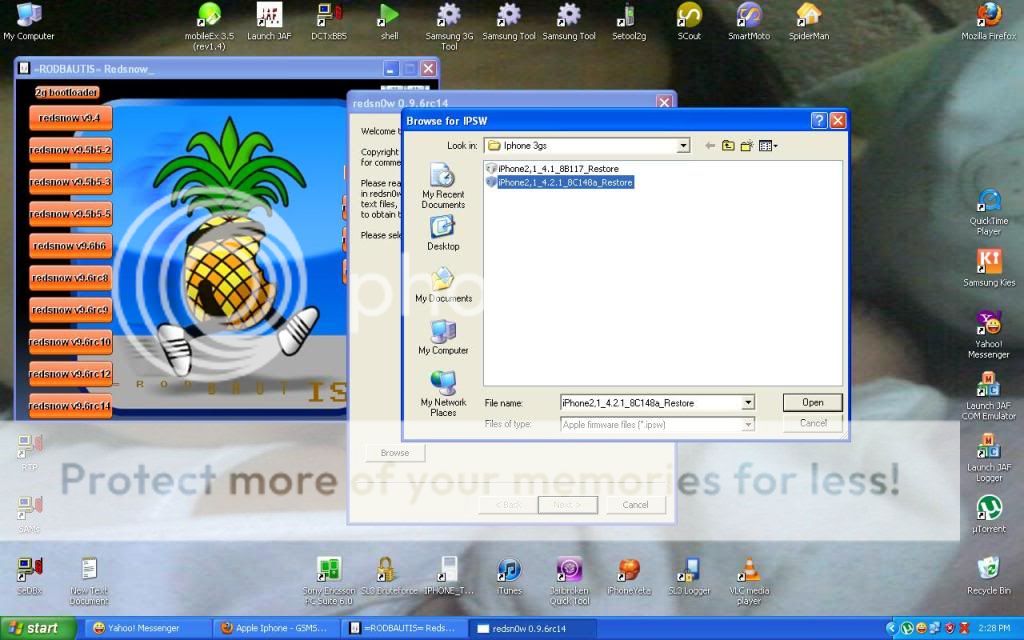The height and width of the screenshot is (640, 1024).
Task: Click the SL3 Bruteforce desktop icon
Action: point(389,576)
